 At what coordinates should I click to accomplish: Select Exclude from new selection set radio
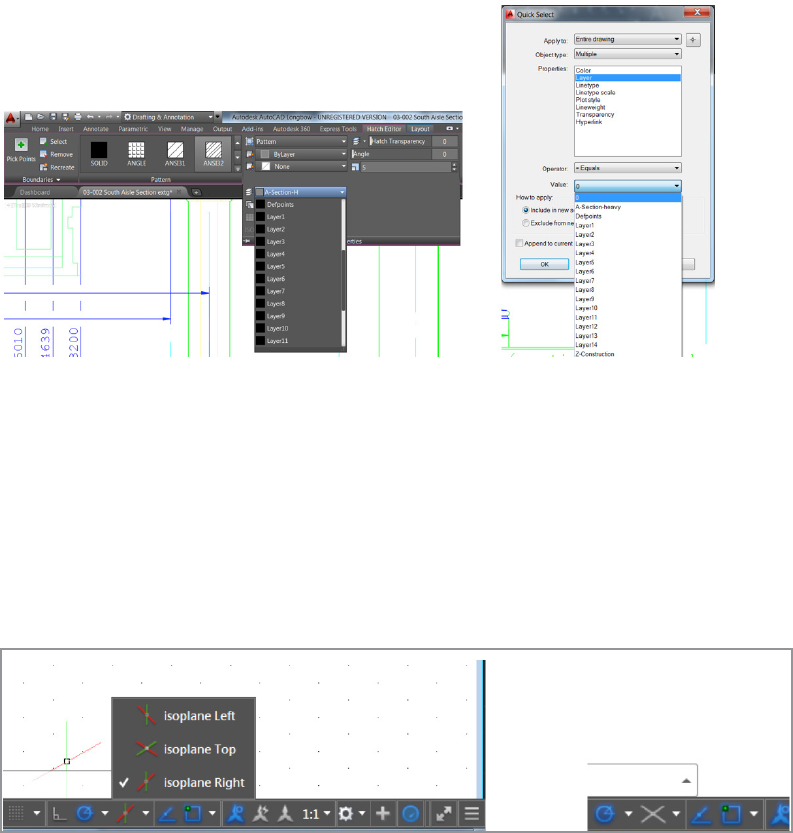point(525,223)
